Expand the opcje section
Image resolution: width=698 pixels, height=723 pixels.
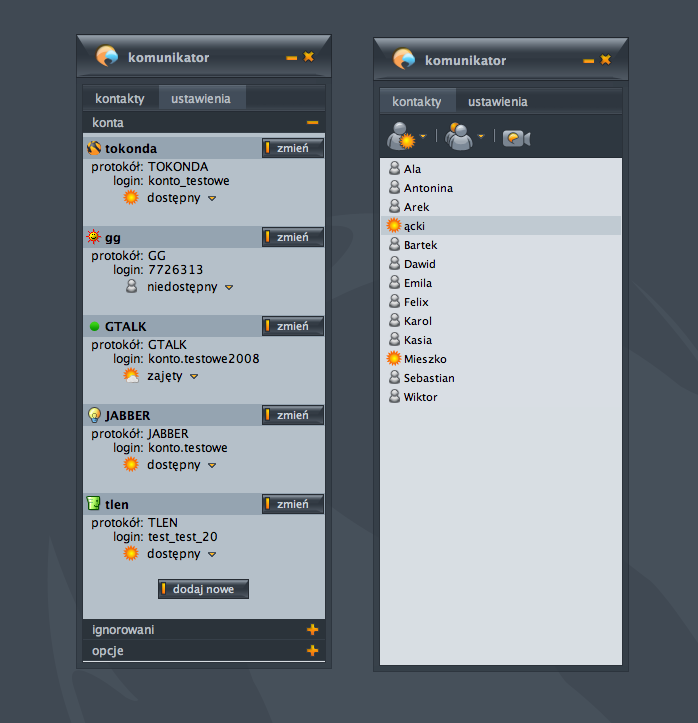pos(313,651)
